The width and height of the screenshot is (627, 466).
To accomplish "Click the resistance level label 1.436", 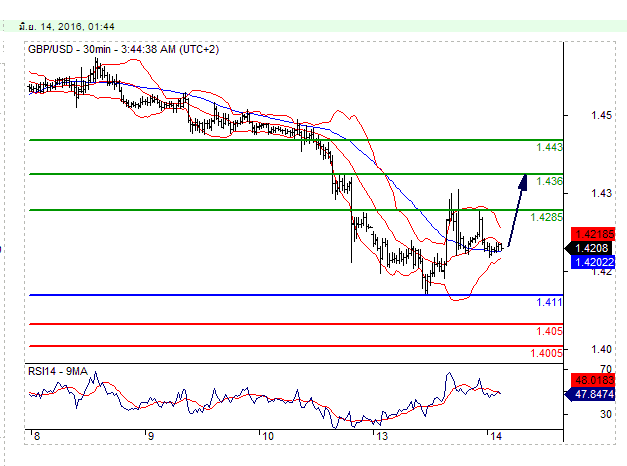I will tap(549, 181).
